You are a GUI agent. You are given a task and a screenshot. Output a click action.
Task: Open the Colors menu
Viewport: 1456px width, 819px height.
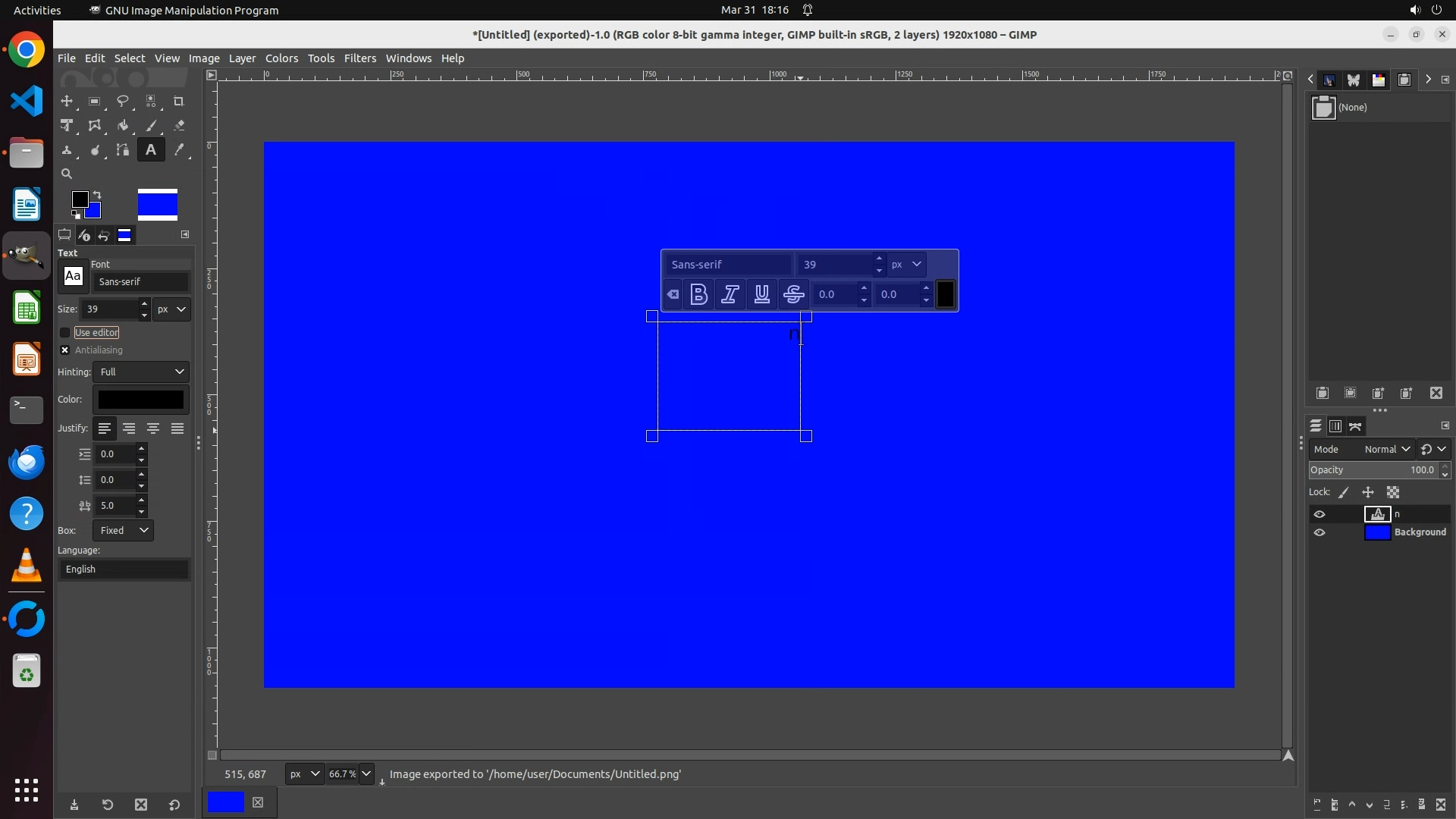(x=281, y=58)
